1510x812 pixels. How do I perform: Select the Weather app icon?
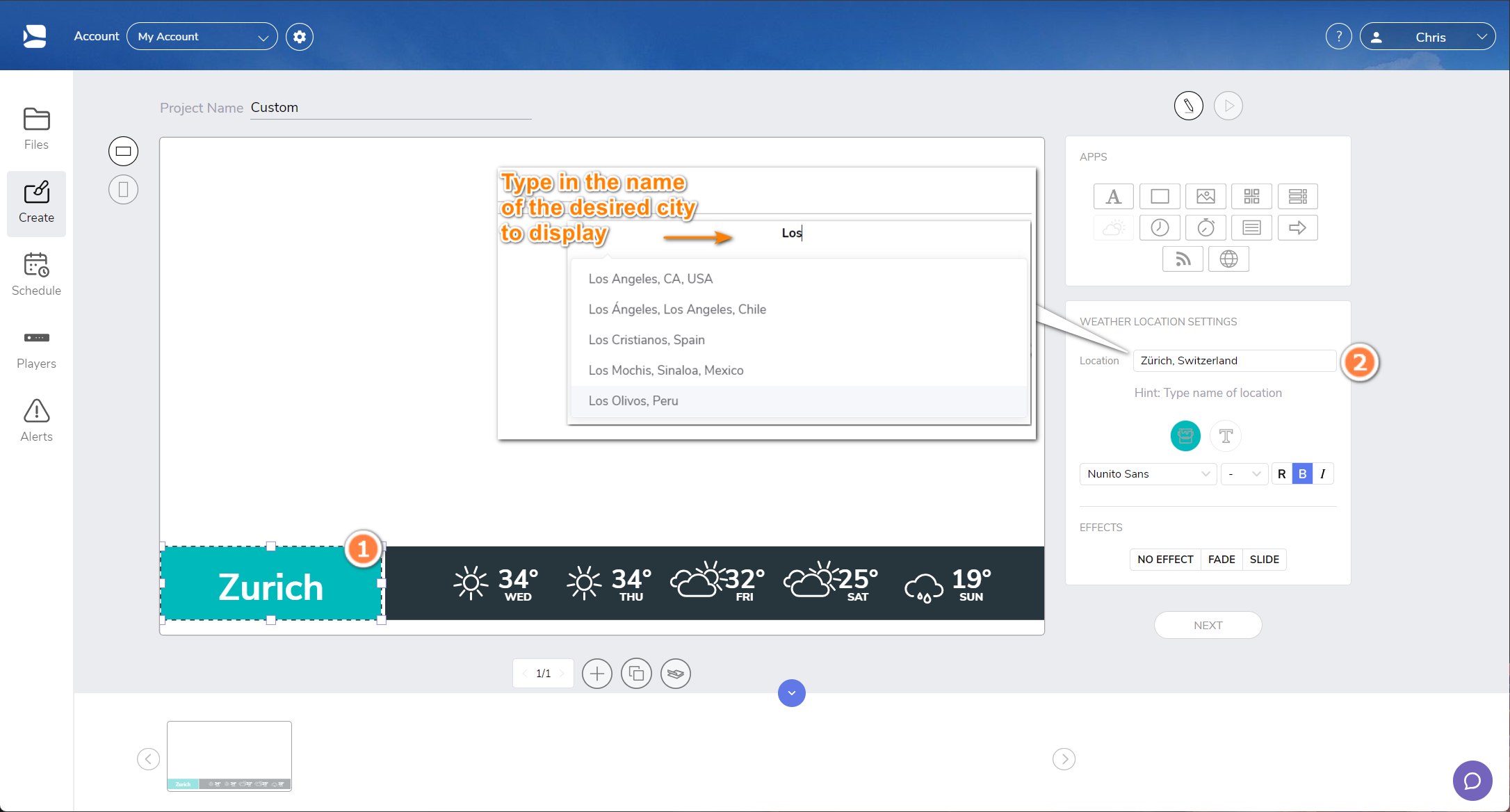point(1113,227)
